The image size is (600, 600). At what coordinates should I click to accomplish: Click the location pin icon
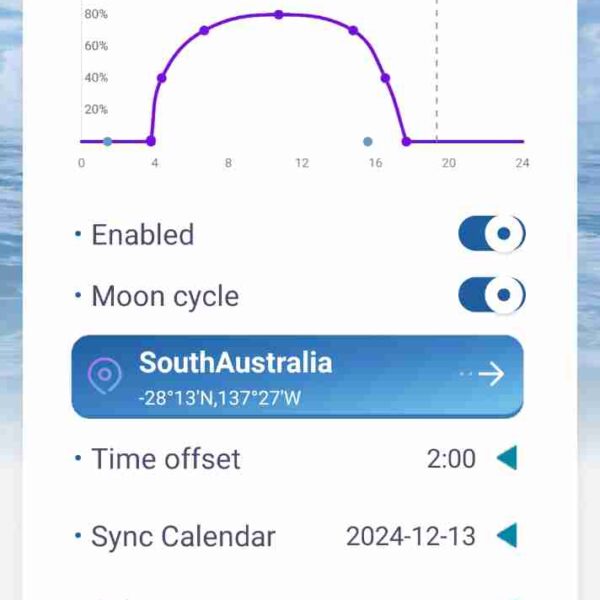[104, 375]
